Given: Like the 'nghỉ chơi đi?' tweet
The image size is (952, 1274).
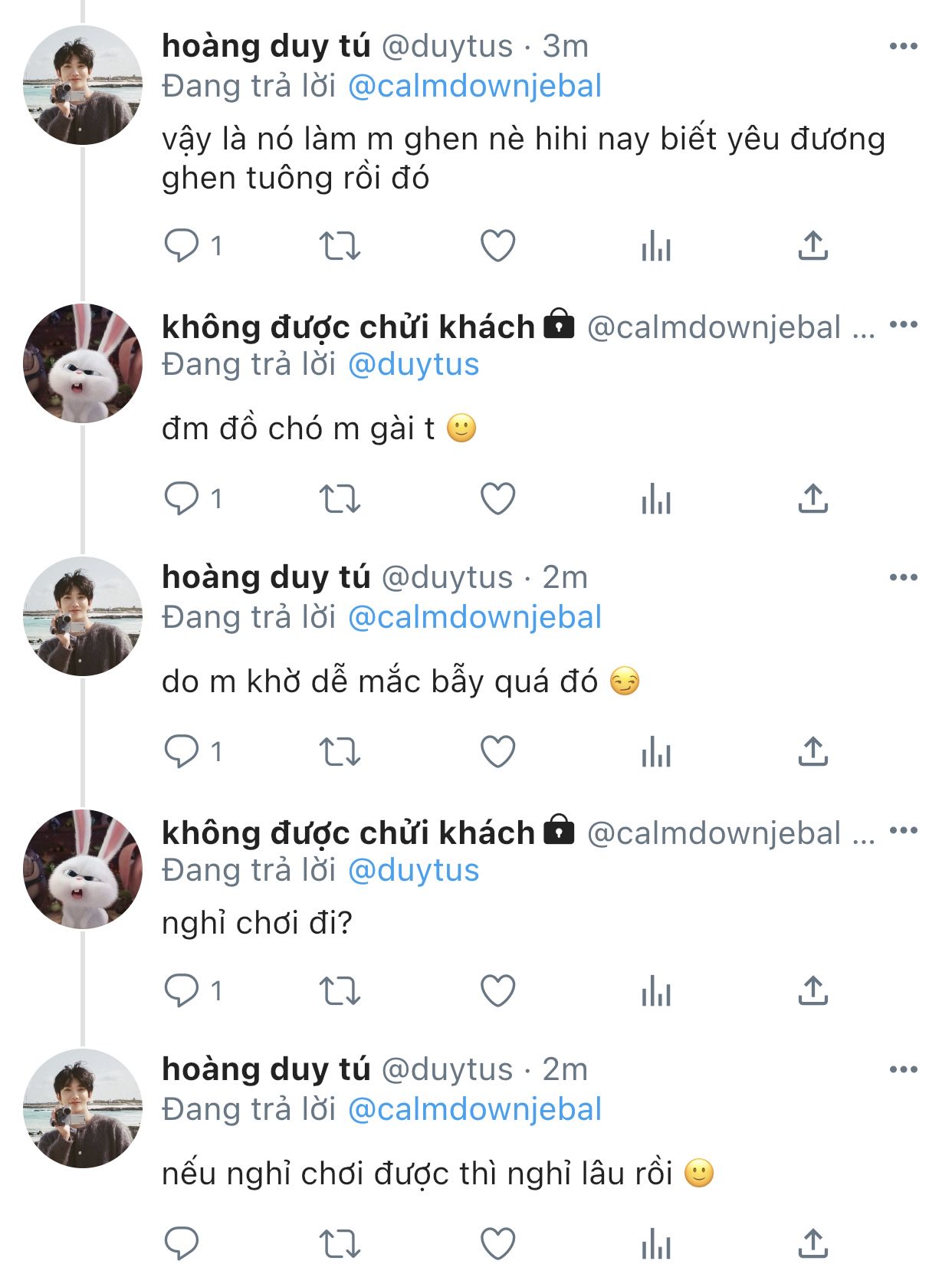Looking at the screenshot, I should click(x=497, y=991).
